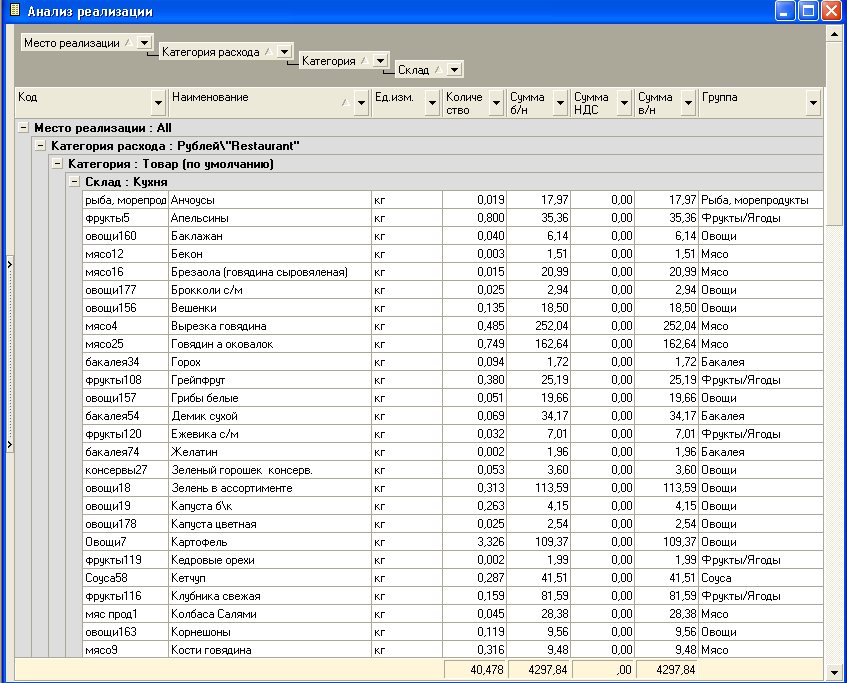Screen dimensions: 847x683
Task: Collapse the Склад : Кухня group
Action: 74,182
